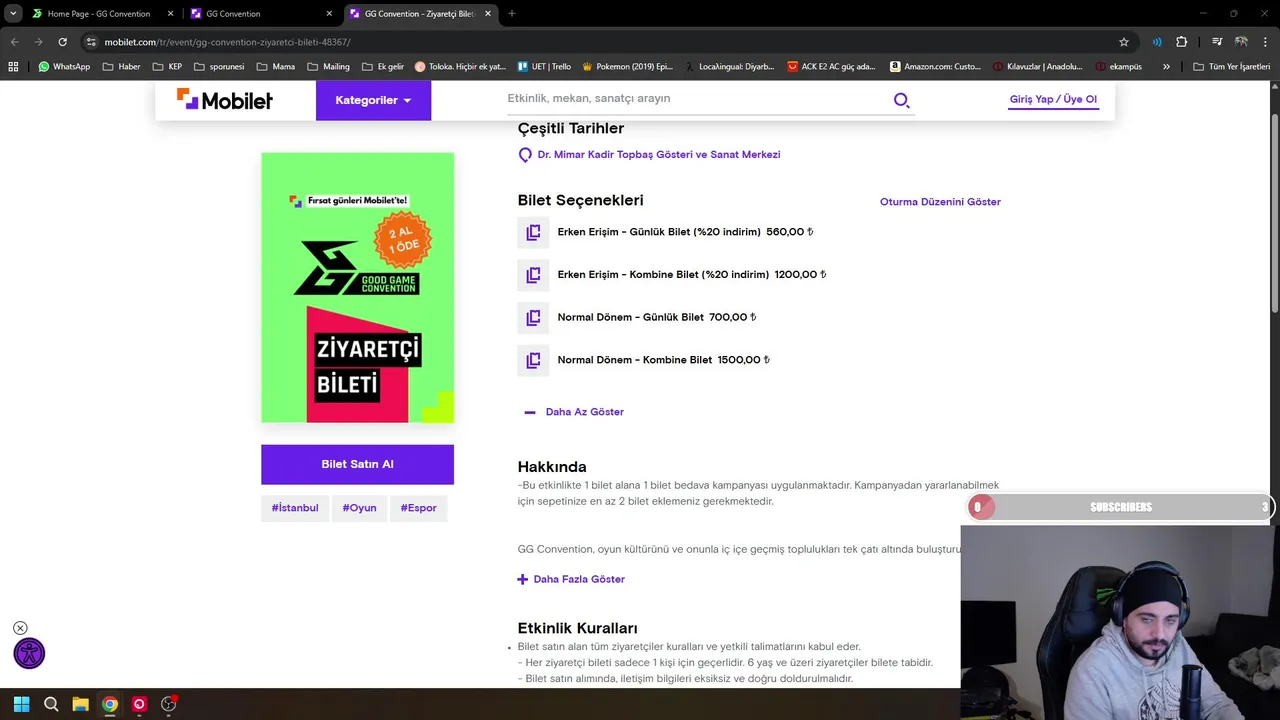Open the sporunesi bookmark folder
Image resolution: width=1280 pixels, height=720 pixels.
coord(219,67)
